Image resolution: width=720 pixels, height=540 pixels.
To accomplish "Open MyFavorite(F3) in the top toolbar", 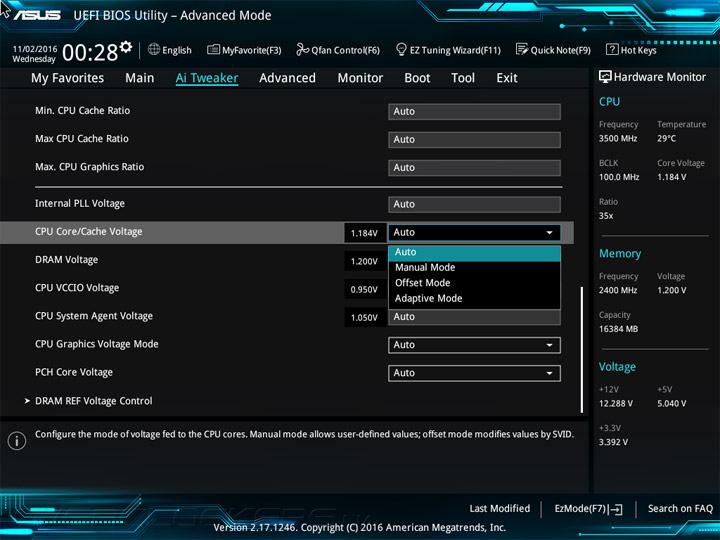I will (244, 50).
